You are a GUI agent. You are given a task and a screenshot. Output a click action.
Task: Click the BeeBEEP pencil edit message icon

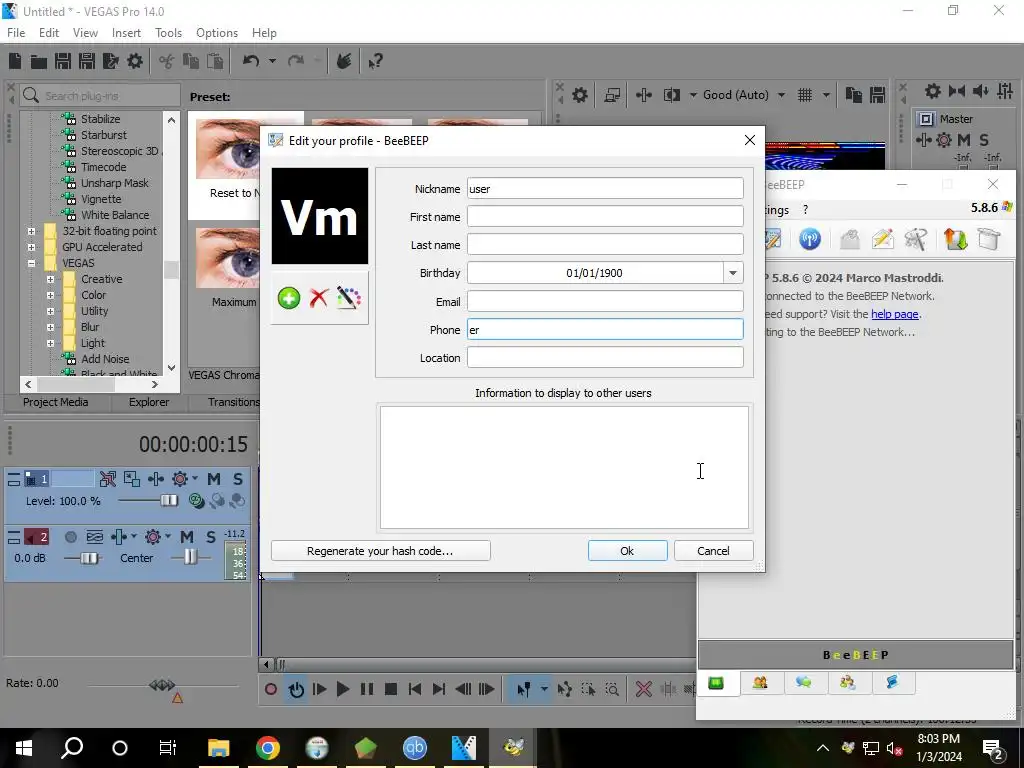[882, 239]
